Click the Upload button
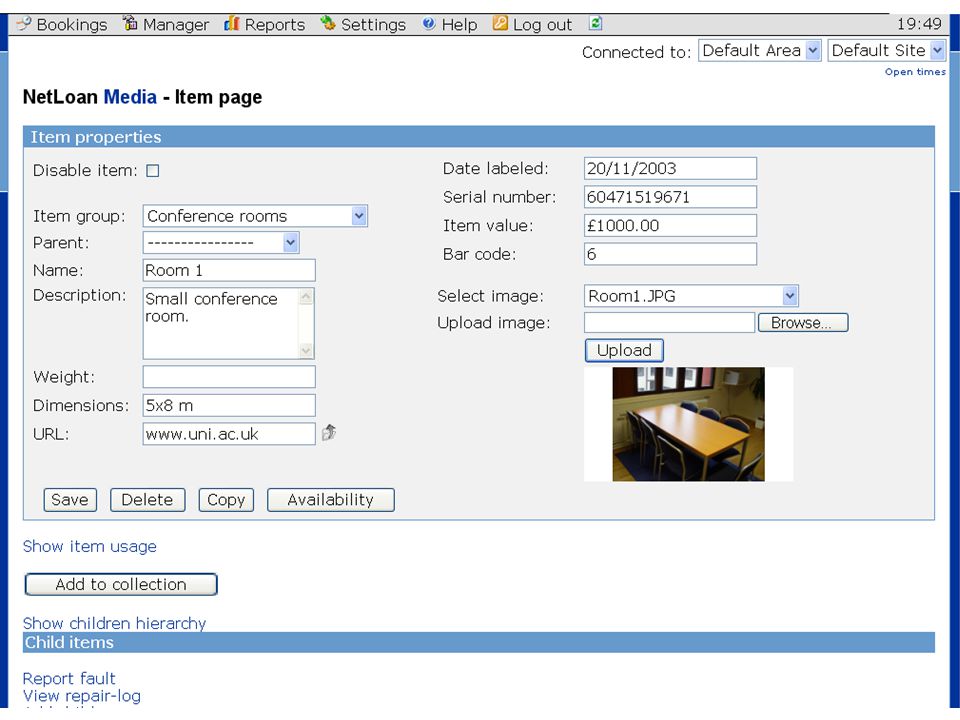The height and width of the screenshot is (720, 960). point(624,350)
